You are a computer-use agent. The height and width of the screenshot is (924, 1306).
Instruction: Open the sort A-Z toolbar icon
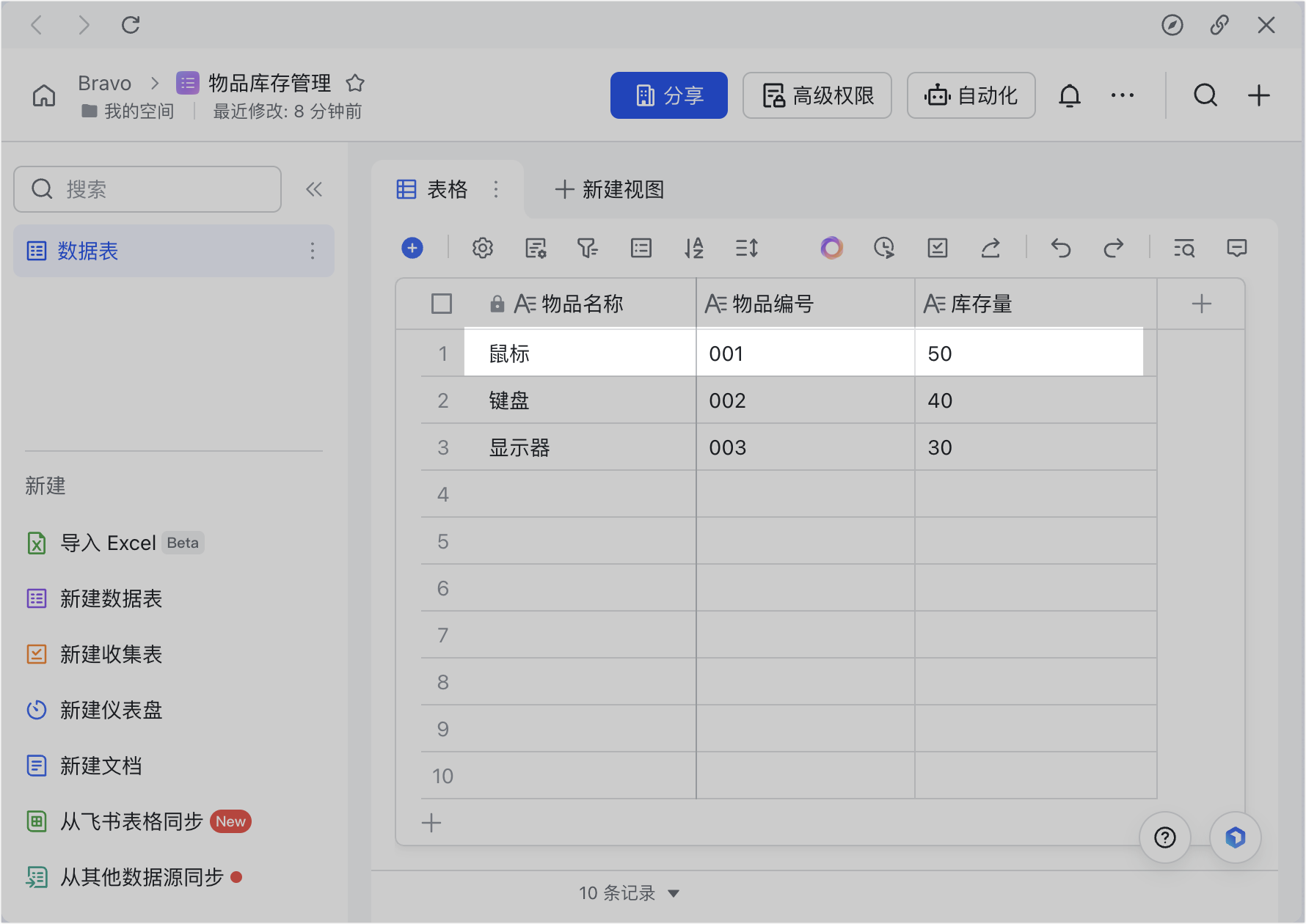694,248
